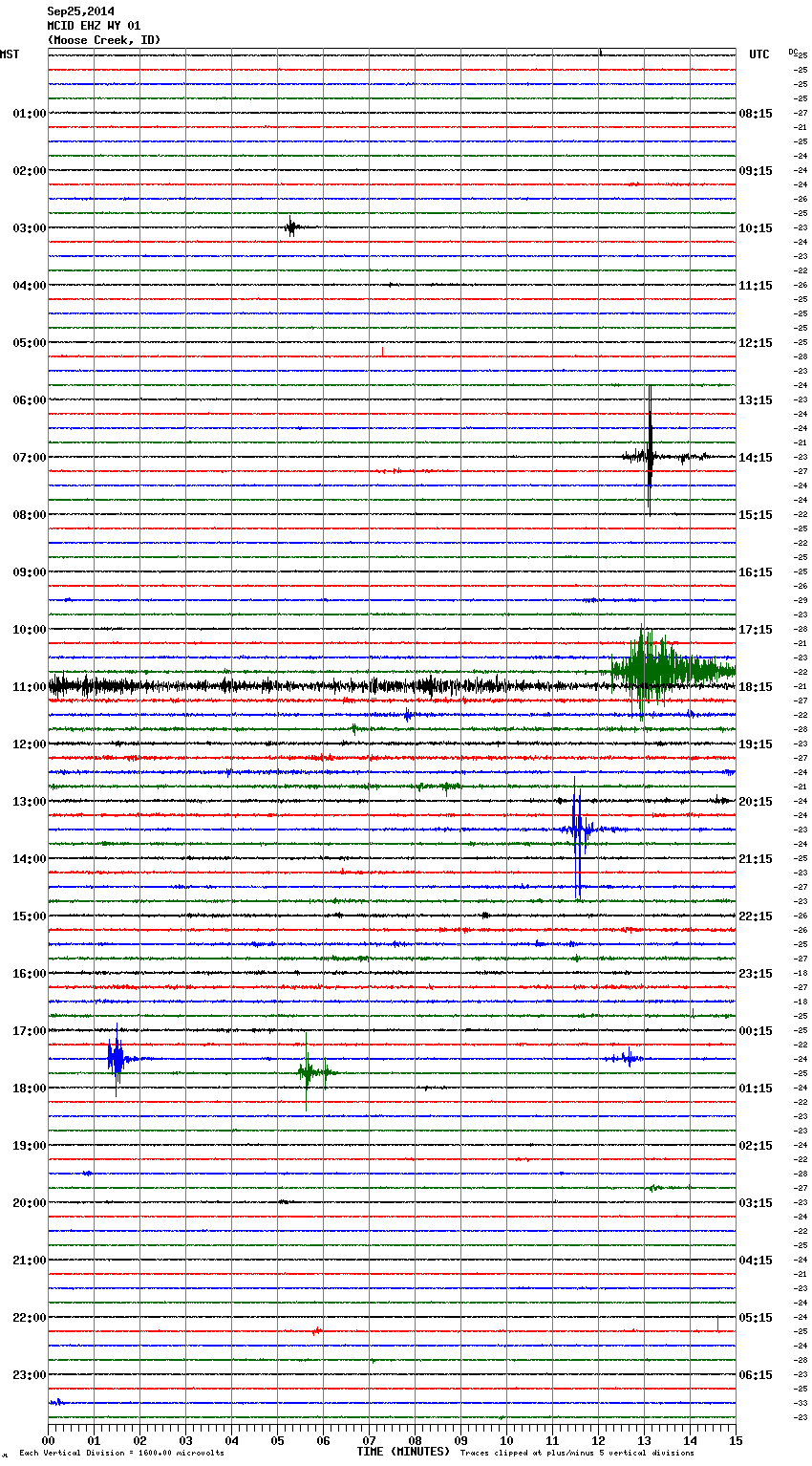812x1466 pixels.
Task: Click the 18:15 UTC row label
Action: pyautogui.click(x=756, y=687)
